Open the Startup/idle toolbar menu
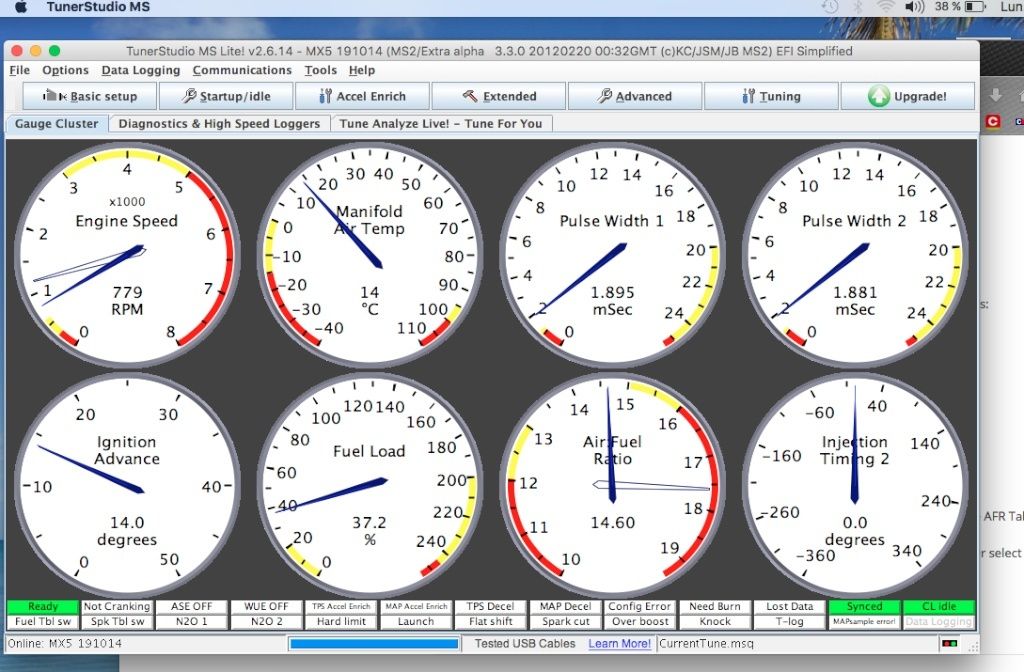 coord(226,96)
